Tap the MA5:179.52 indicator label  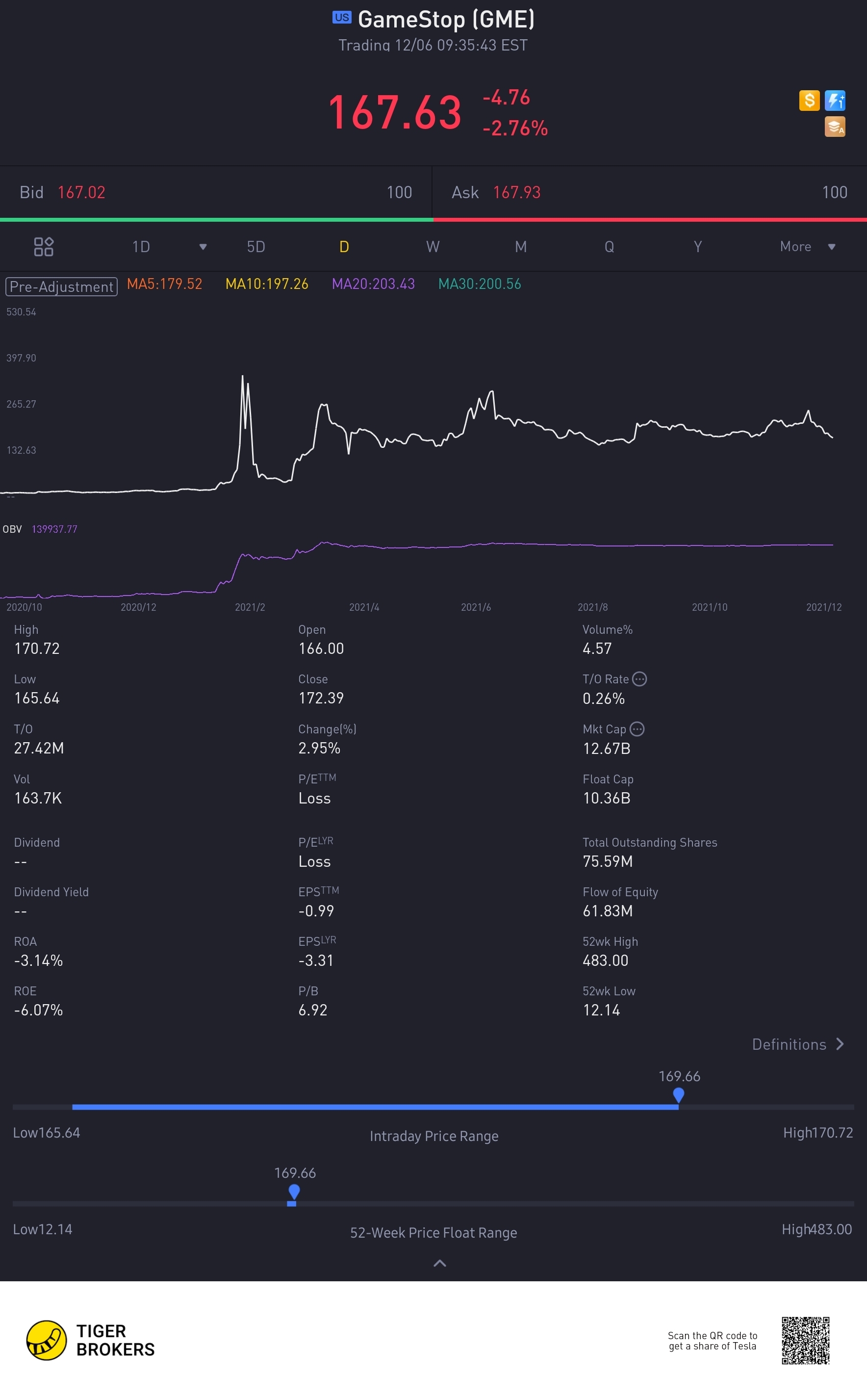165,284
